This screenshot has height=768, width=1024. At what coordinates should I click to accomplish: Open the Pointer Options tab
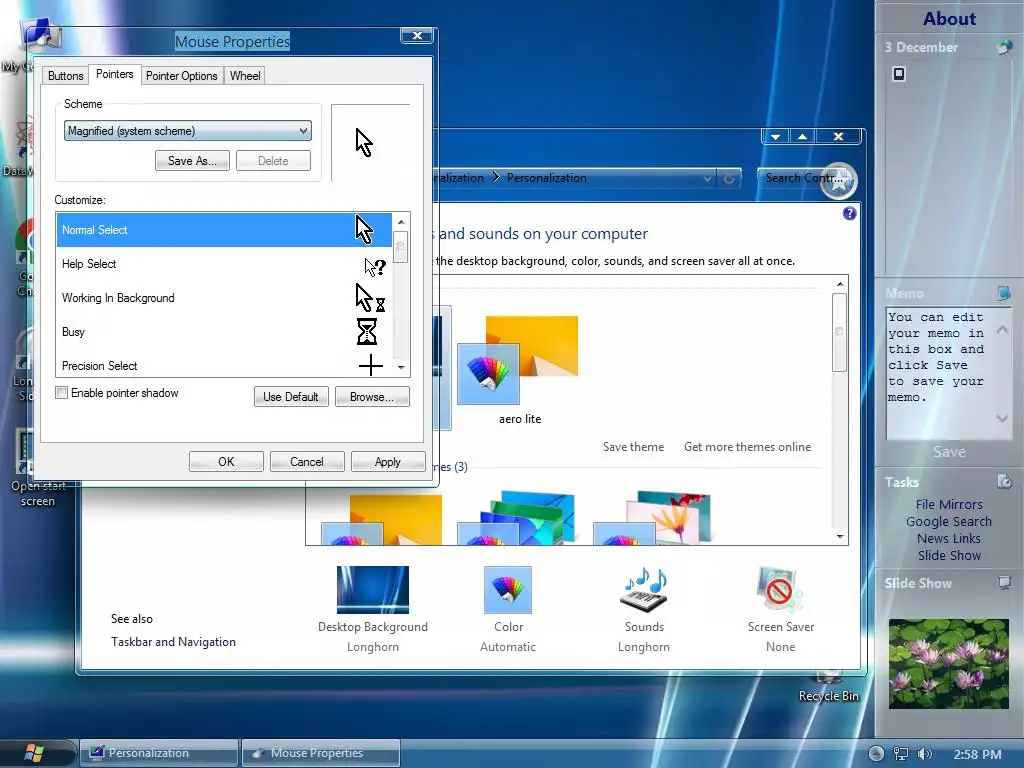coord(182,76)
